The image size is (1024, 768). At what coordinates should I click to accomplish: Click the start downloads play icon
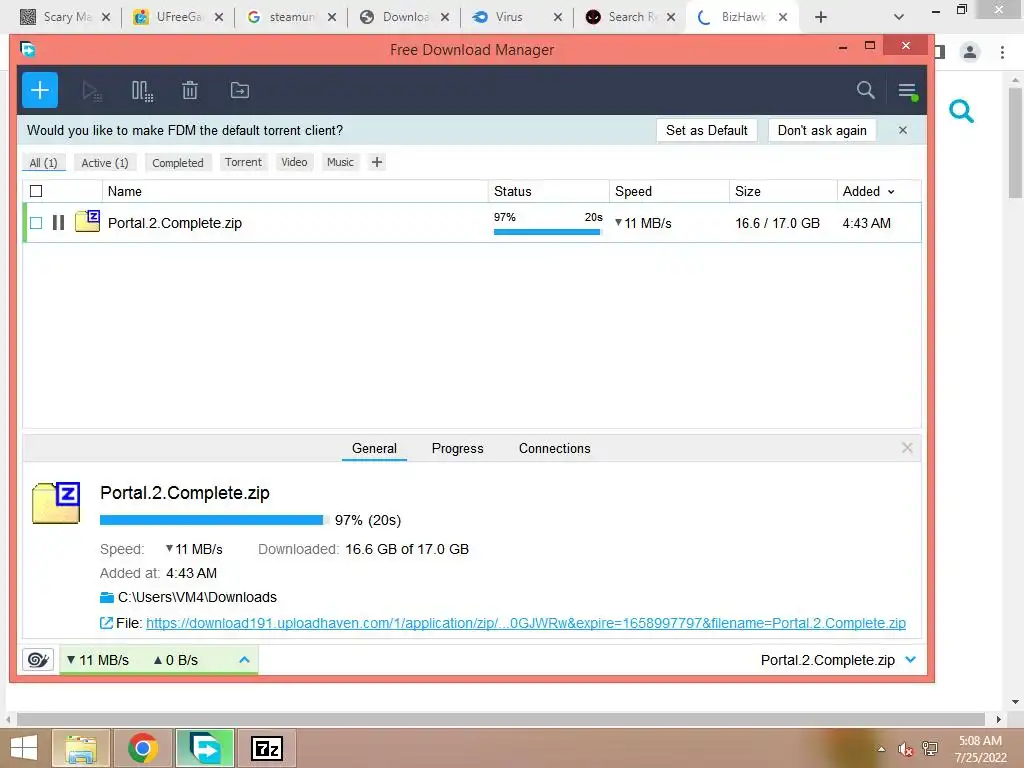pos(92,91)
